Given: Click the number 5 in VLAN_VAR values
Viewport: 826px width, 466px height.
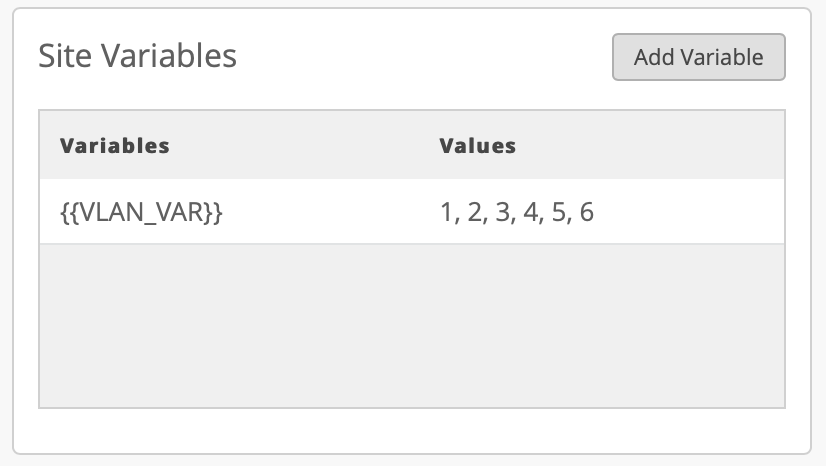Looking at the screenshot, I should 559,212.
